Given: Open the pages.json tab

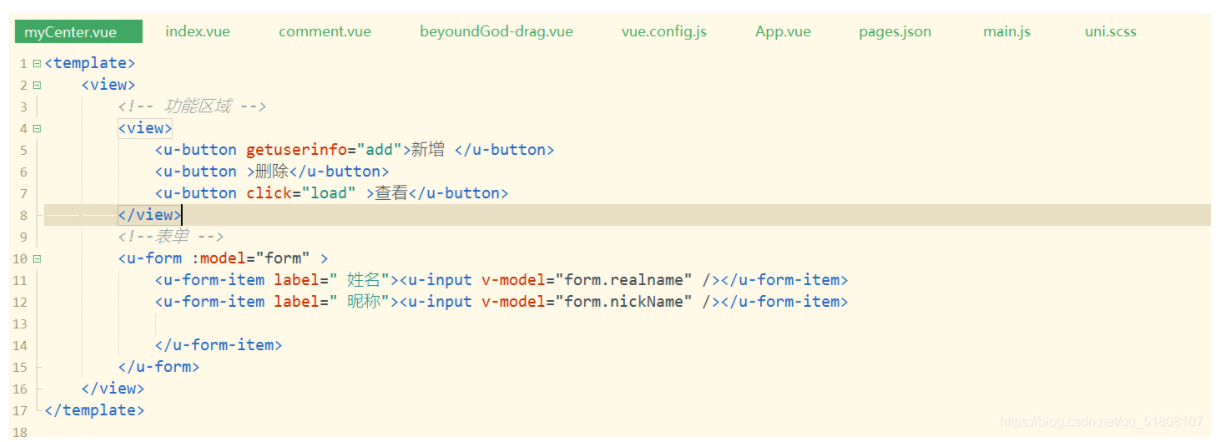Looking at the screenshot, I should (x=894, y=32).
